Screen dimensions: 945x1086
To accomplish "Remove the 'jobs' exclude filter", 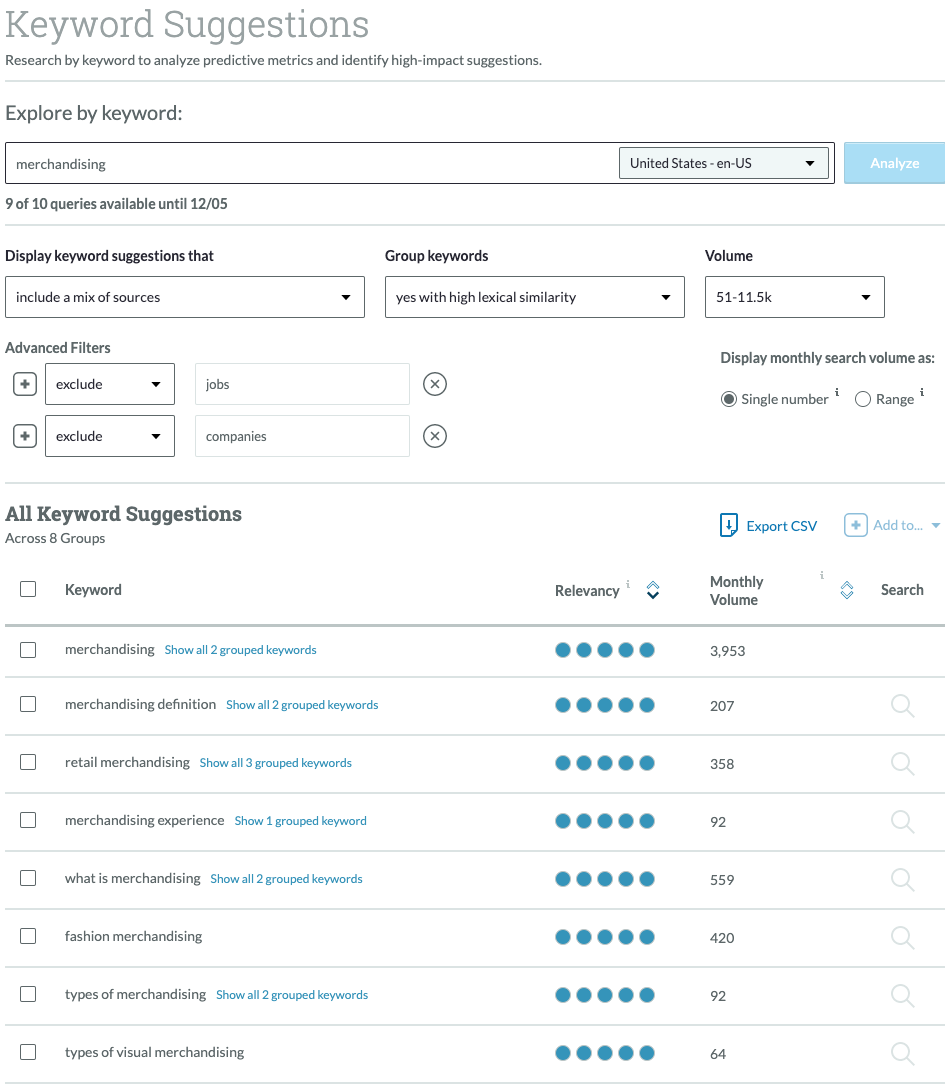I will 434,384.
